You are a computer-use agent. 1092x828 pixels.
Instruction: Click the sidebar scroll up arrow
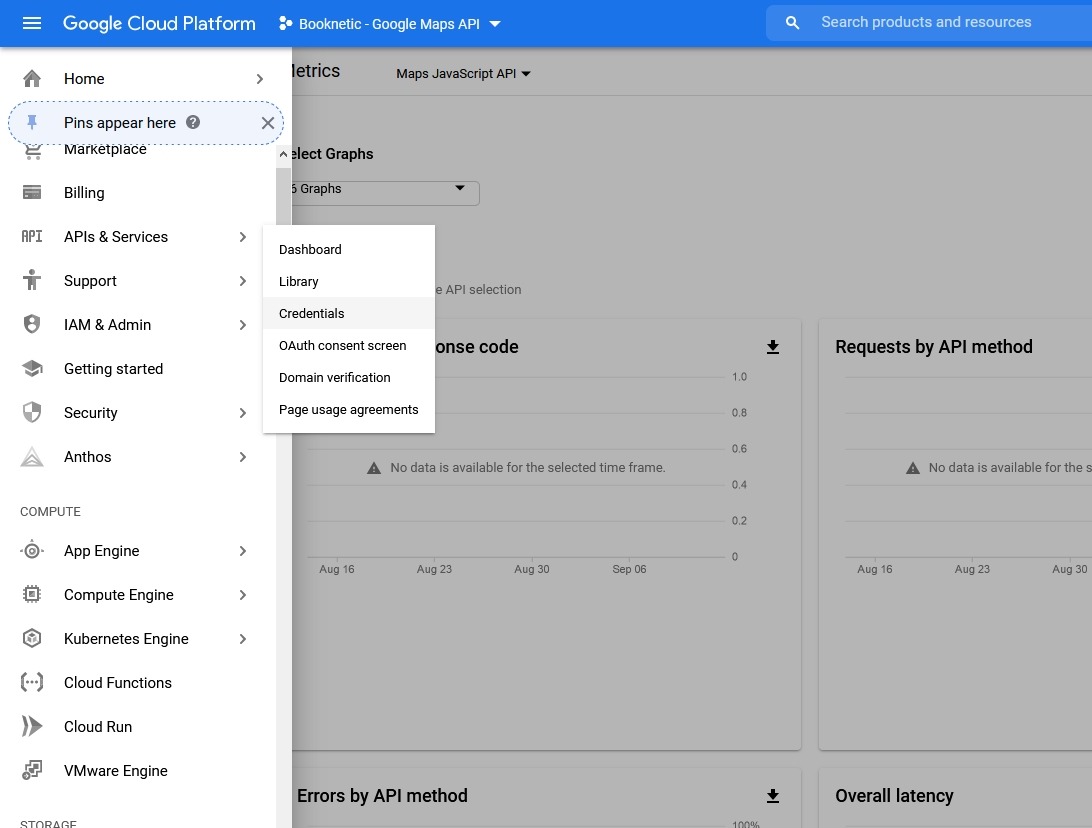tap(283, 154)
